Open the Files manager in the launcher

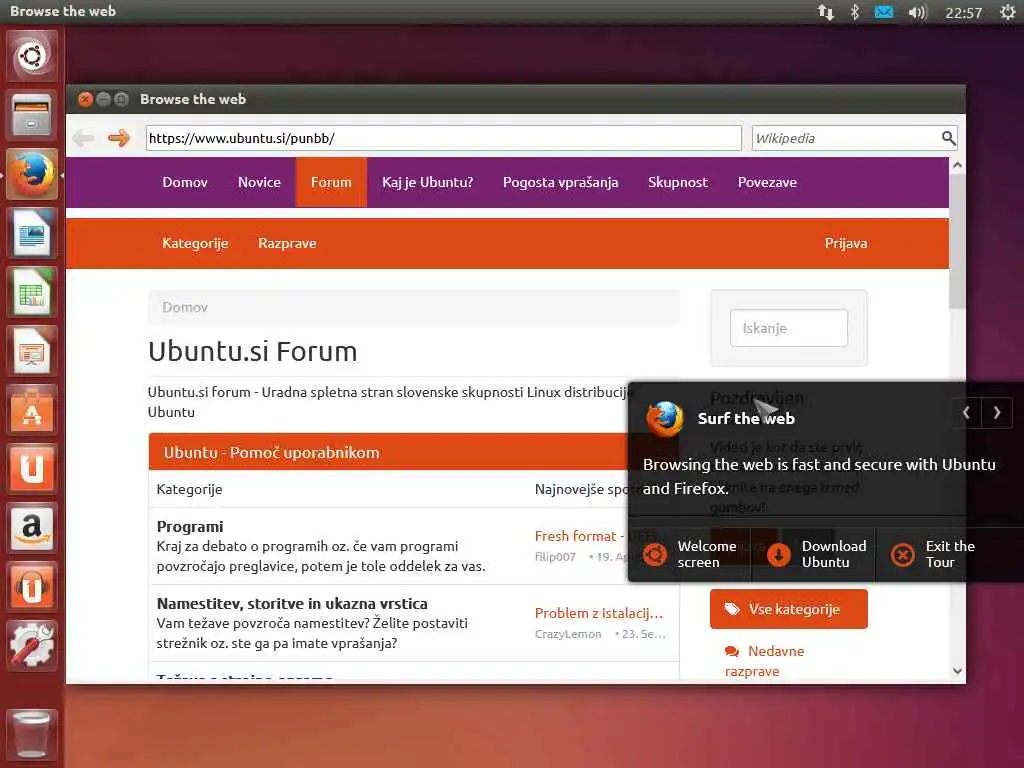click(31, 115)
